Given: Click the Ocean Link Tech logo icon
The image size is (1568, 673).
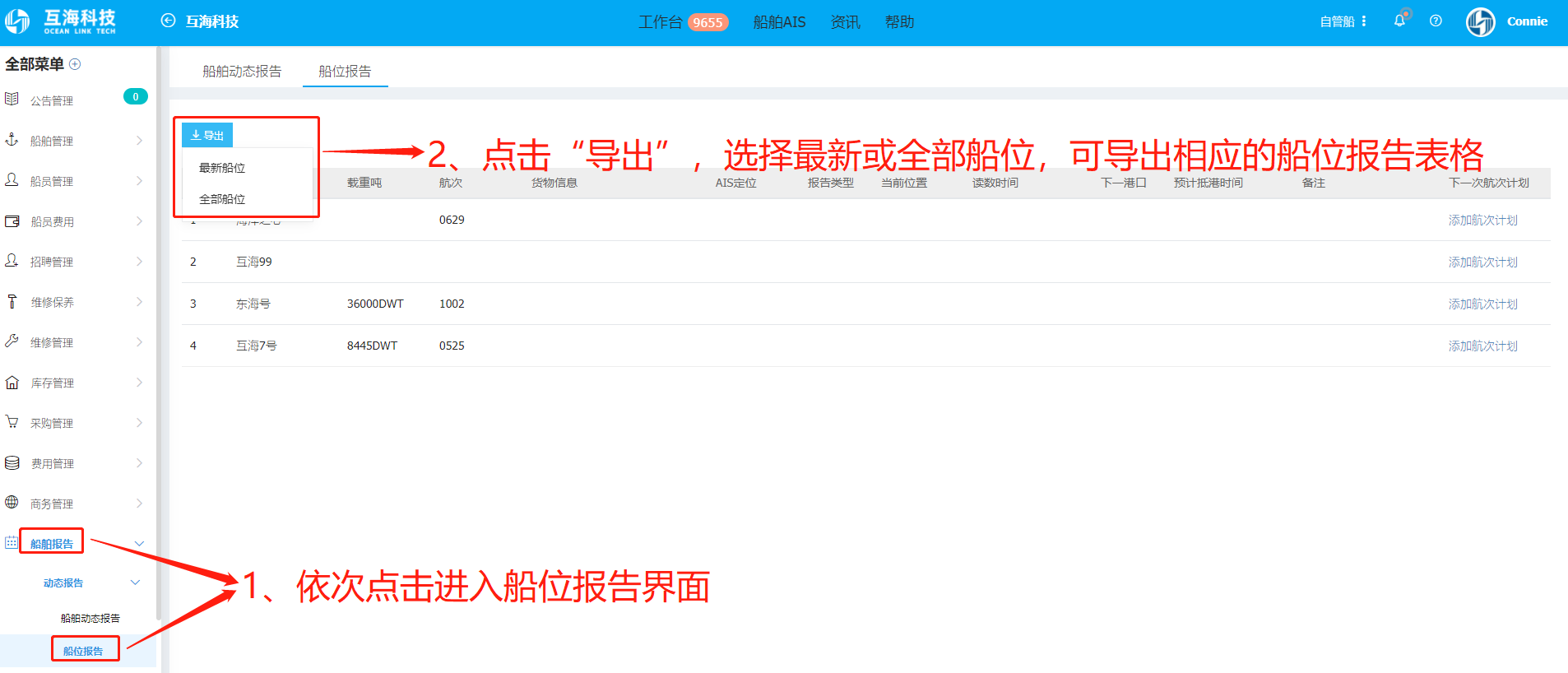Looking at the screenshot, I should tap(17, 21).
